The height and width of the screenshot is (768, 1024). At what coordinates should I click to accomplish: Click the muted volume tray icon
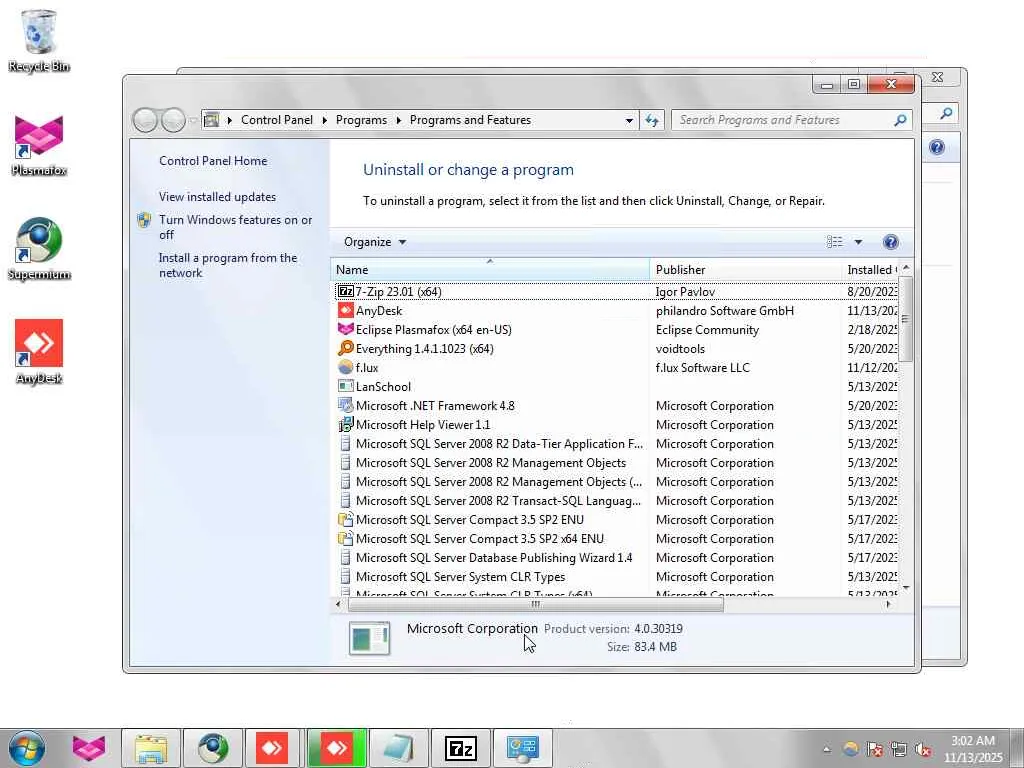[x=923, y=749]
